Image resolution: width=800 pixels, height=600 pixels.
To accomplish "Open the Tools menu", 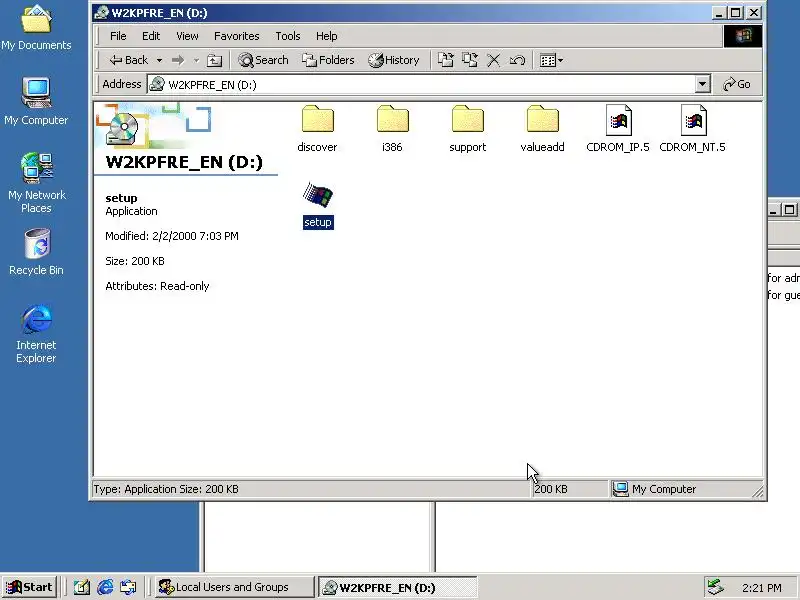I will [288, 36].
